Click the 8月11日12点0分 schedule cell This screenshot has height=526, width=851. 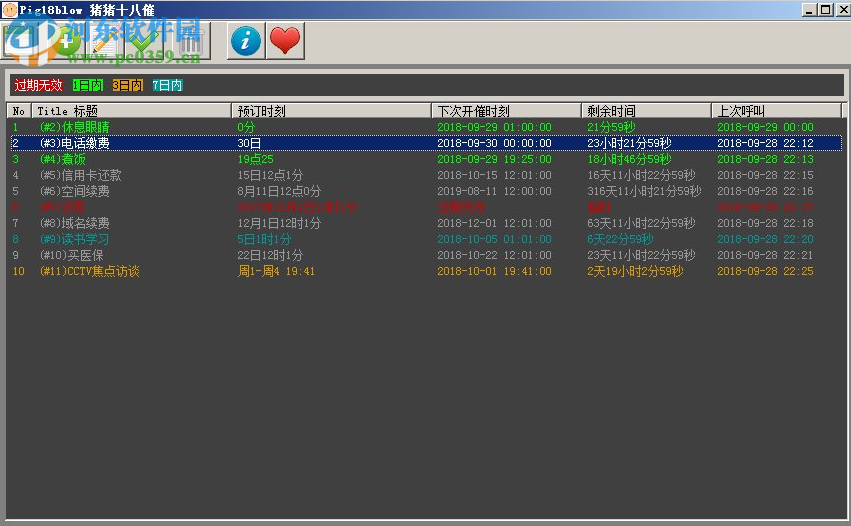click(279, 191)
